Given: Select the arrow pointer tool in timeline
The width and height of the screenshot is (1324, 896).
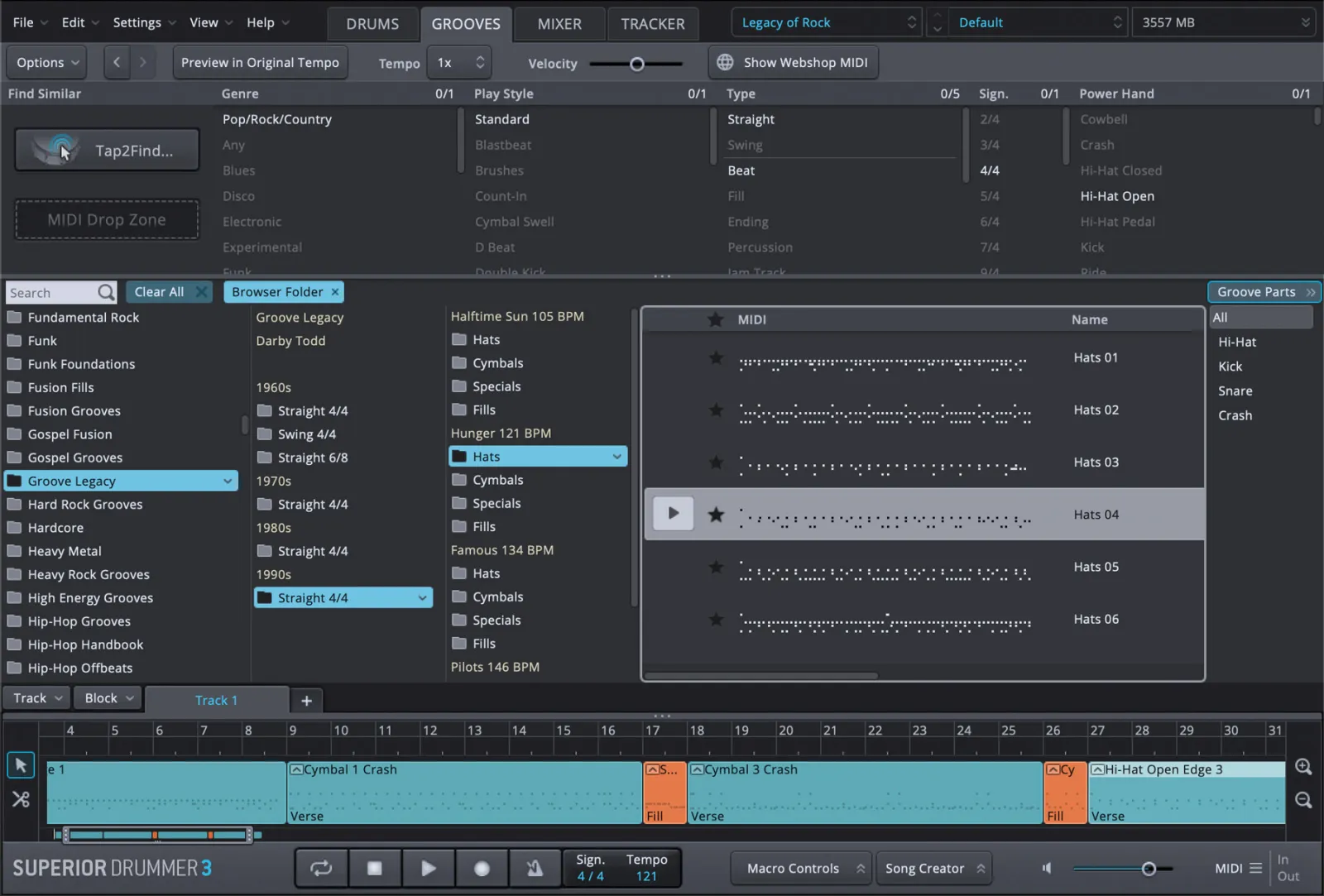Looking at the screenshot, I should tap(21, 766).
